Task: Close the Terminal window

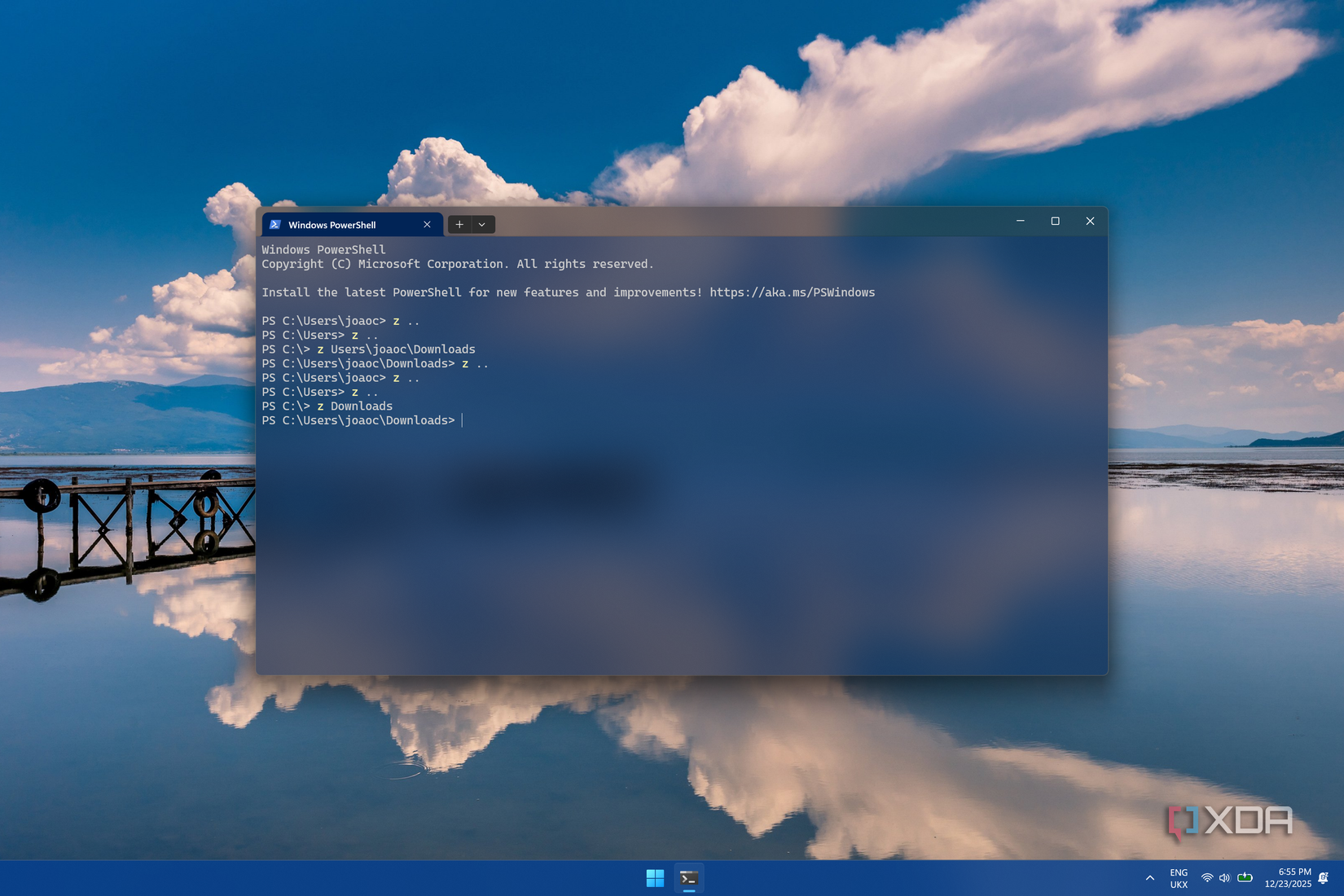Action: click(x=1090, y=221)
